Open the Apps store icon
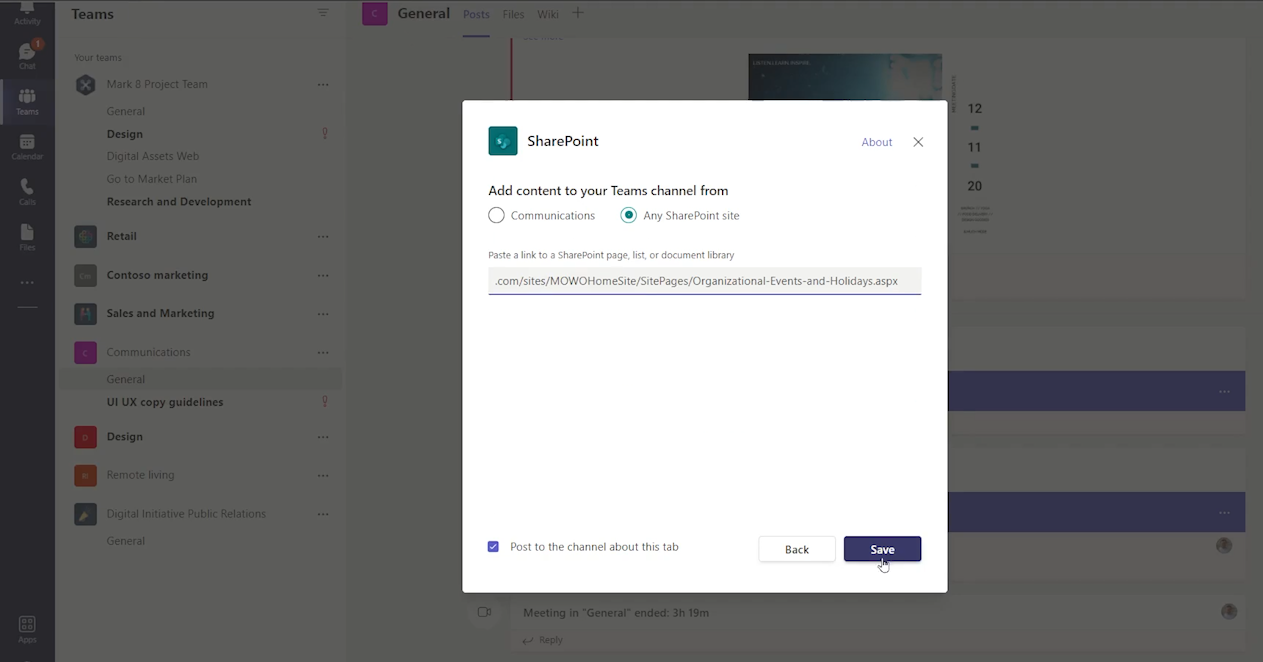Image resolution: width=1263 pixels, height=662 pixels. (27, 628)
